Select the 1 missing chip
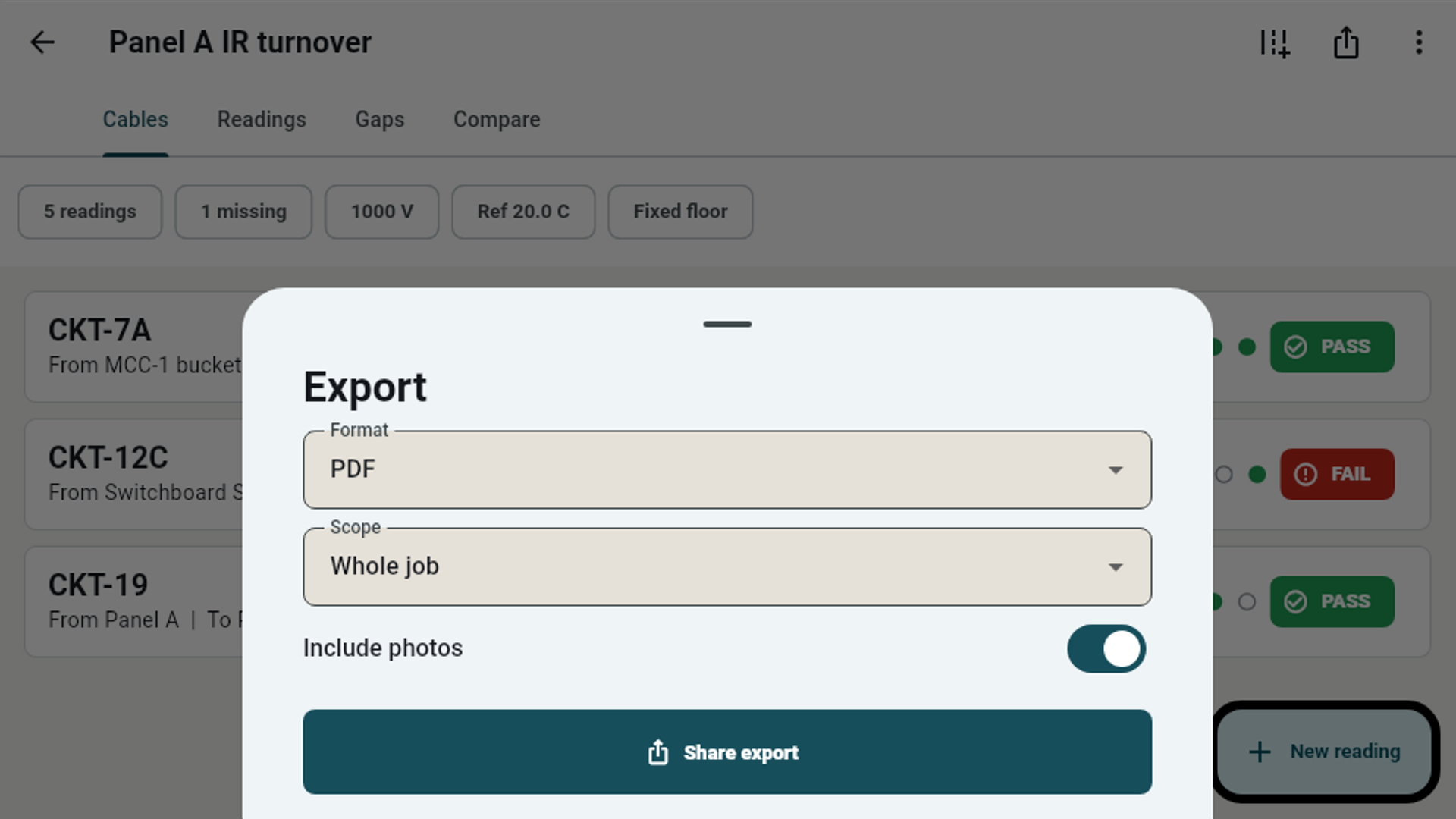This screenshot has width=1456, height=819. (243, 212)
